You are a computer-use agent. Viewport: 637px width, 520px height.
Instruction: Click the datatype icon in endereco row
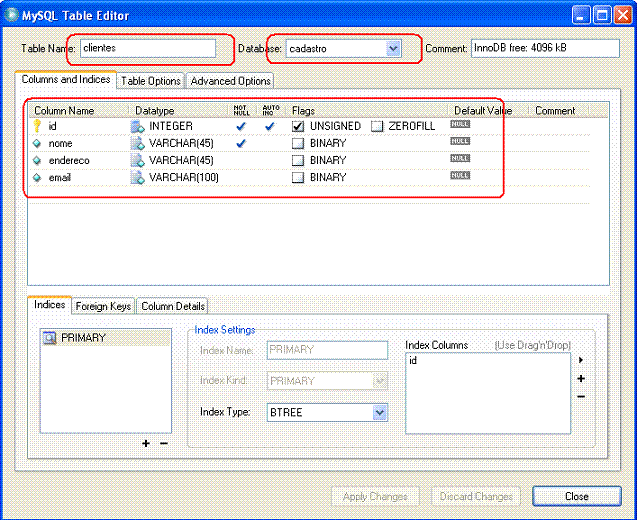138,160
